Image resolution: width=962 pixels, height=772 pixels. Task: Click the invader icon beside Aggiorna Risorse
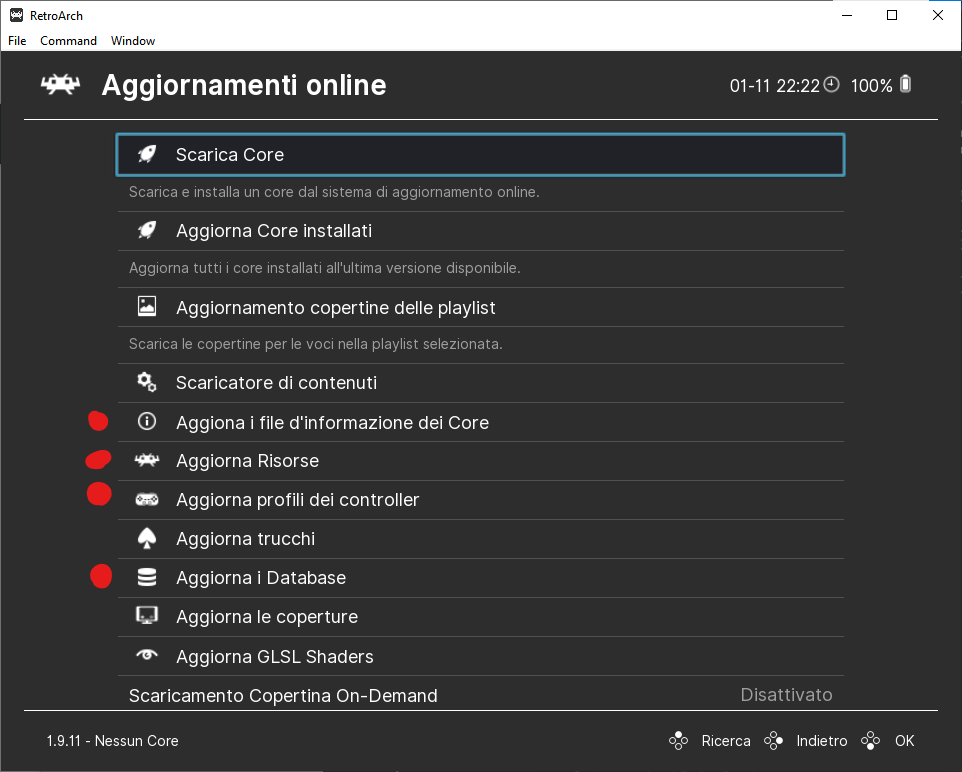147,460
